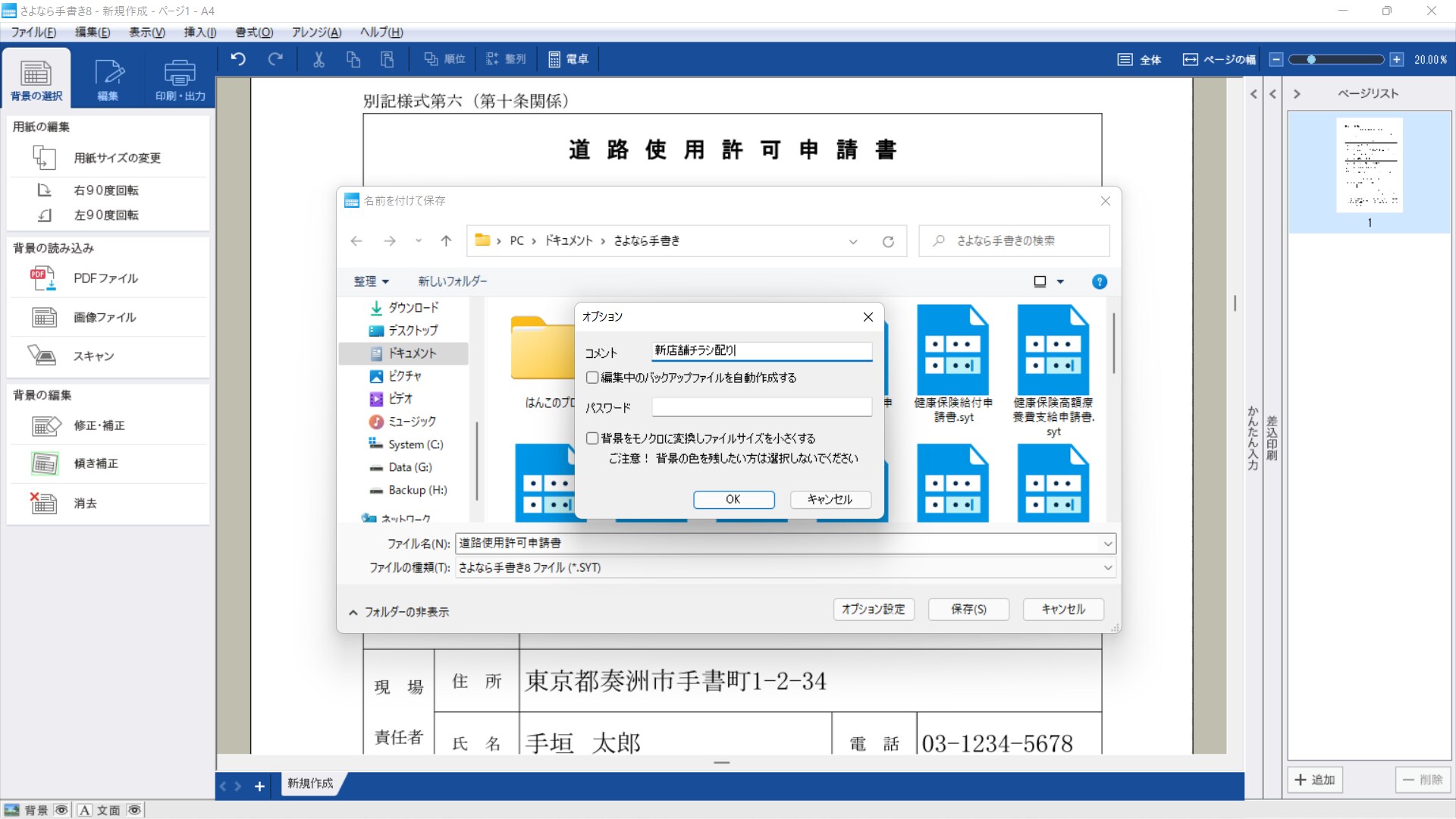Click 消去 erase background tool

(x=108, y=503)
